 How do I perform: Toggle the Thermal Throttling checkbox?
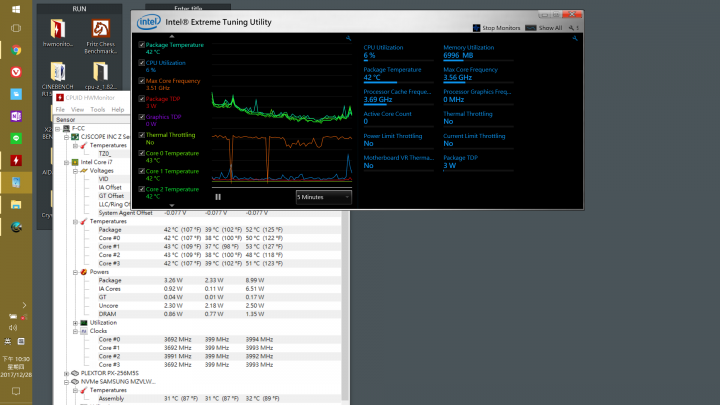[x=141, y=135]
